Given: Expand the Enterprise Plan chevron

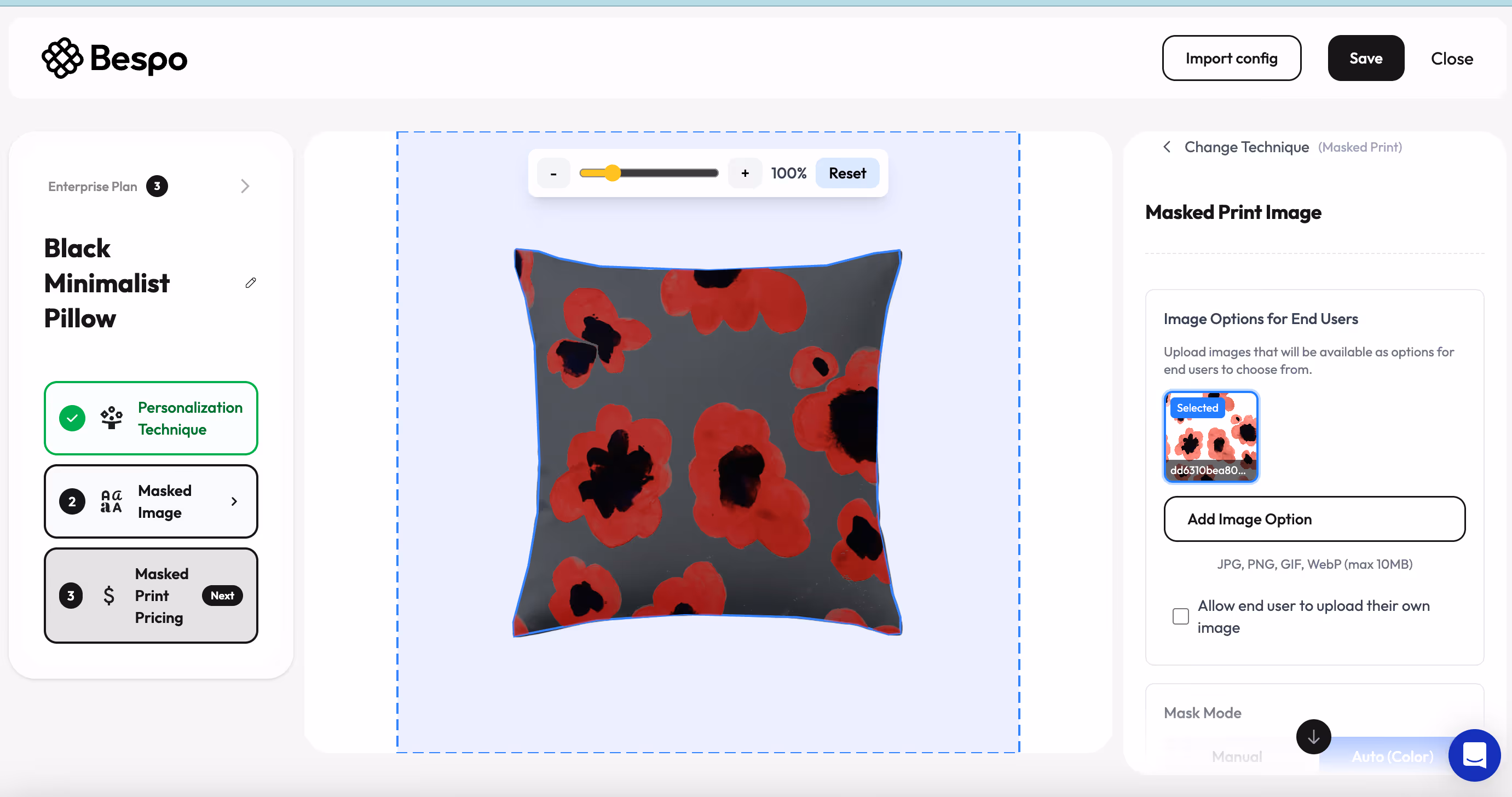Looking at the screenshot, I should click(x=245, y=186).
